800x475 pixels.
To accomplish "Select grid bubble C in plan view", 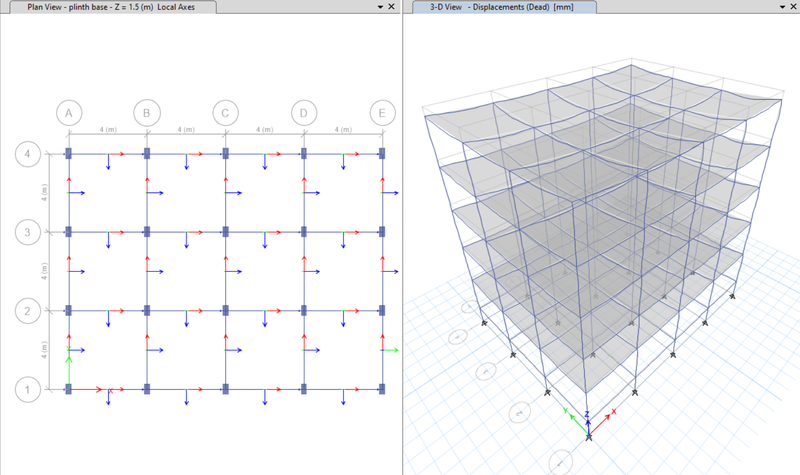I will [226, 113].
